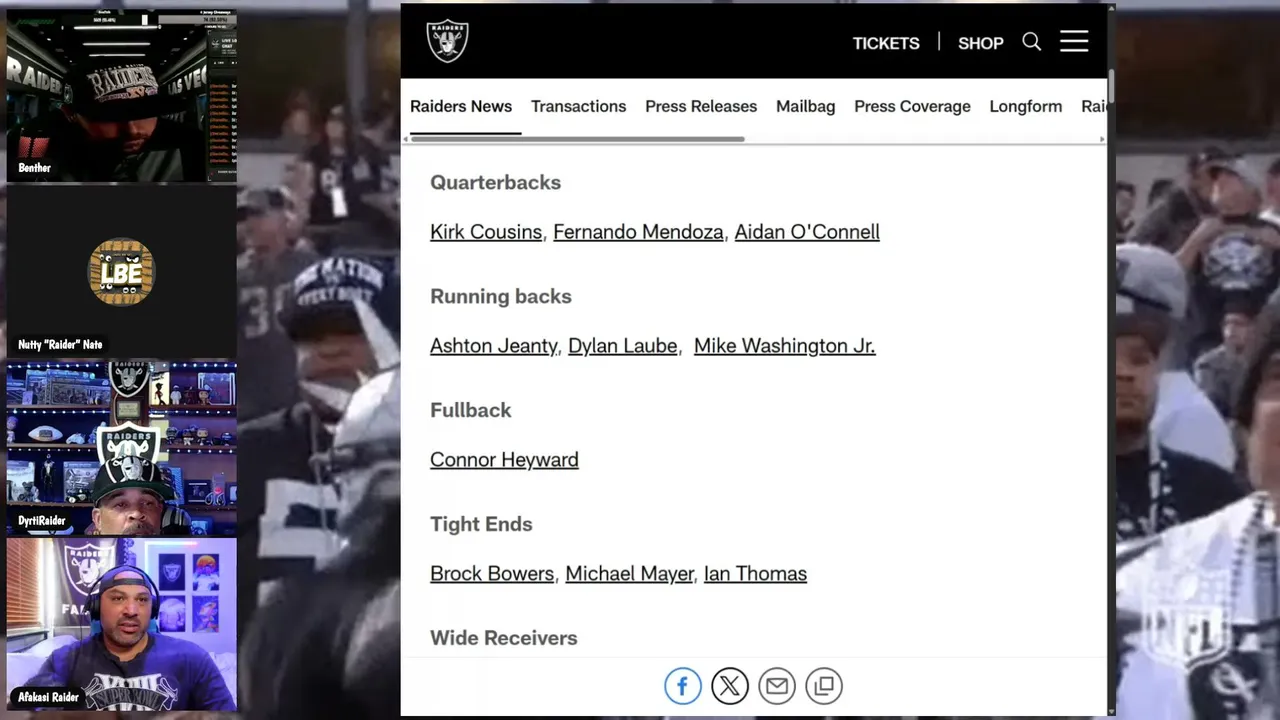This screenshot has height=720, width=1280.
Task: Click the Quarterbacks heading
Action: click(x=496, y=183)
